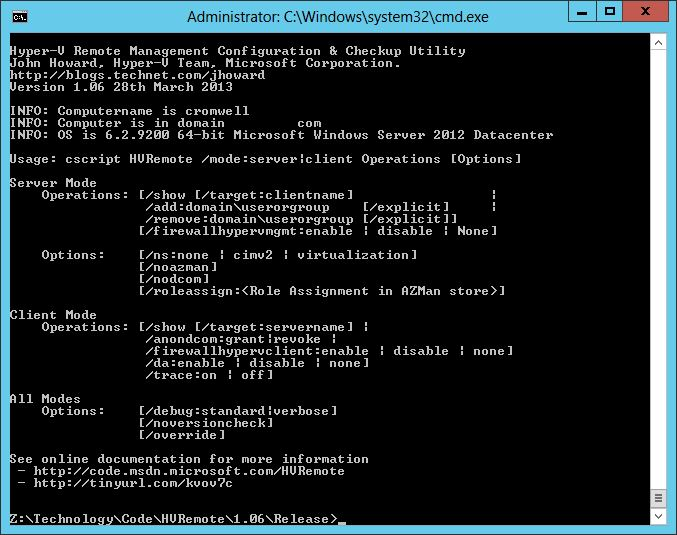Image resolution: width=677 pixels, height=535 pixels.
Task: Click the 'INFO: OS is 6.2.9200' line
Action: click(281, 135)
